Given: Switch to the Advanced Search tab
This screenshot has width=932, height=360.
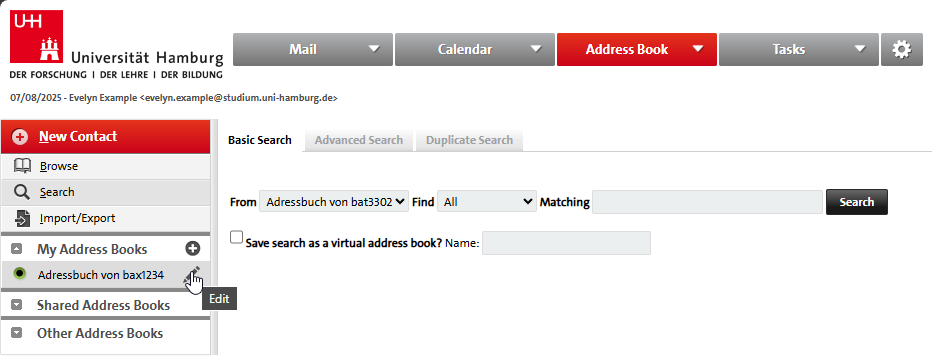Looking at the screenshot, I should [358, 140].
